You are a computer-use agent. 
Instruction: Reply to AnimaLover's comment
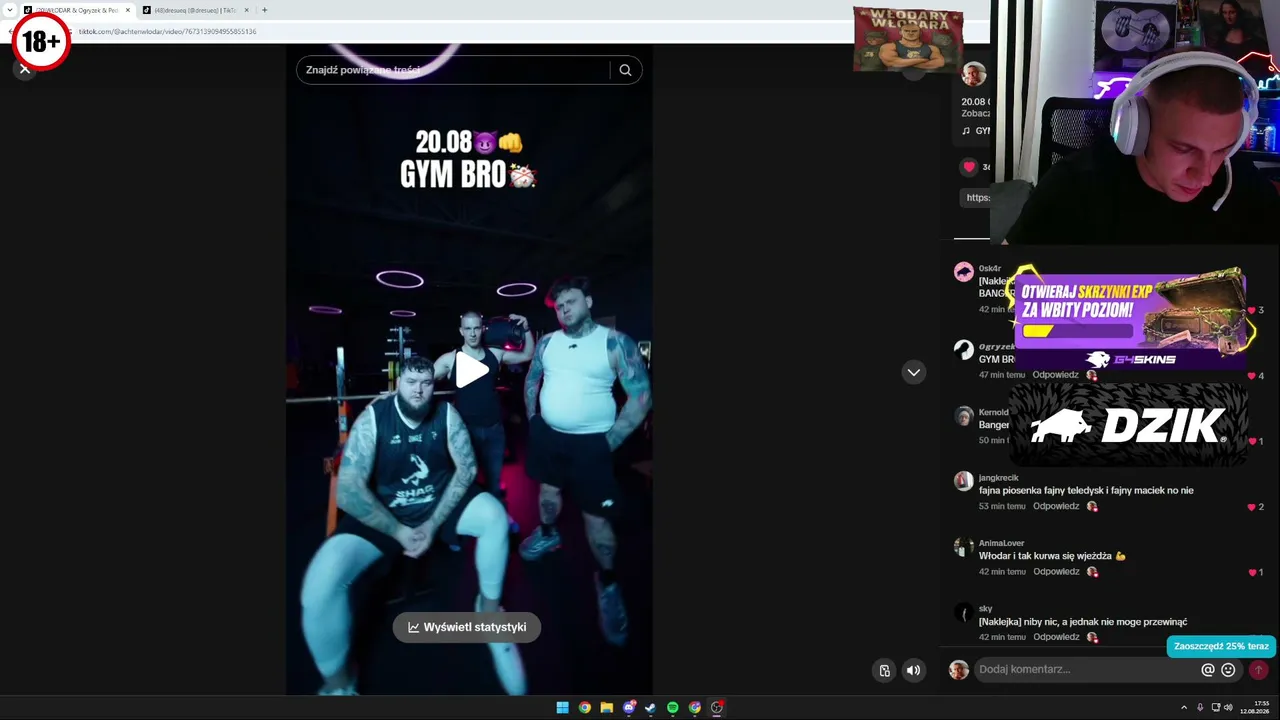tap(1056, 571)
